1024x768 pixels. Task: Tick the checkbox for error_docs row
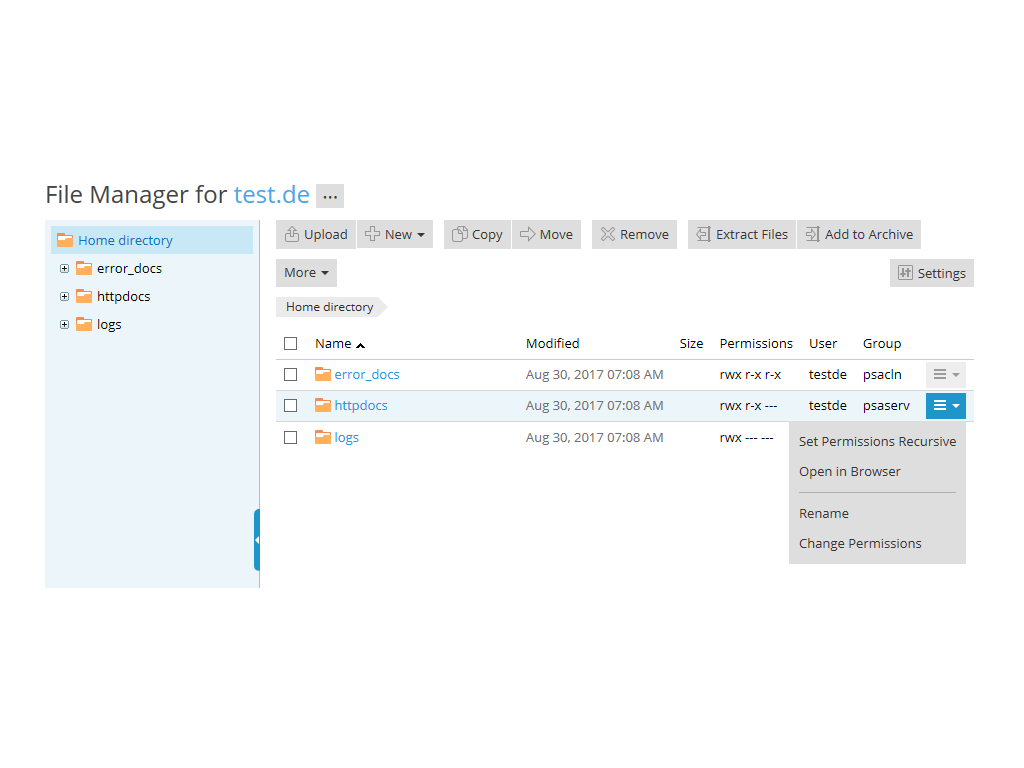coord(290,374)
